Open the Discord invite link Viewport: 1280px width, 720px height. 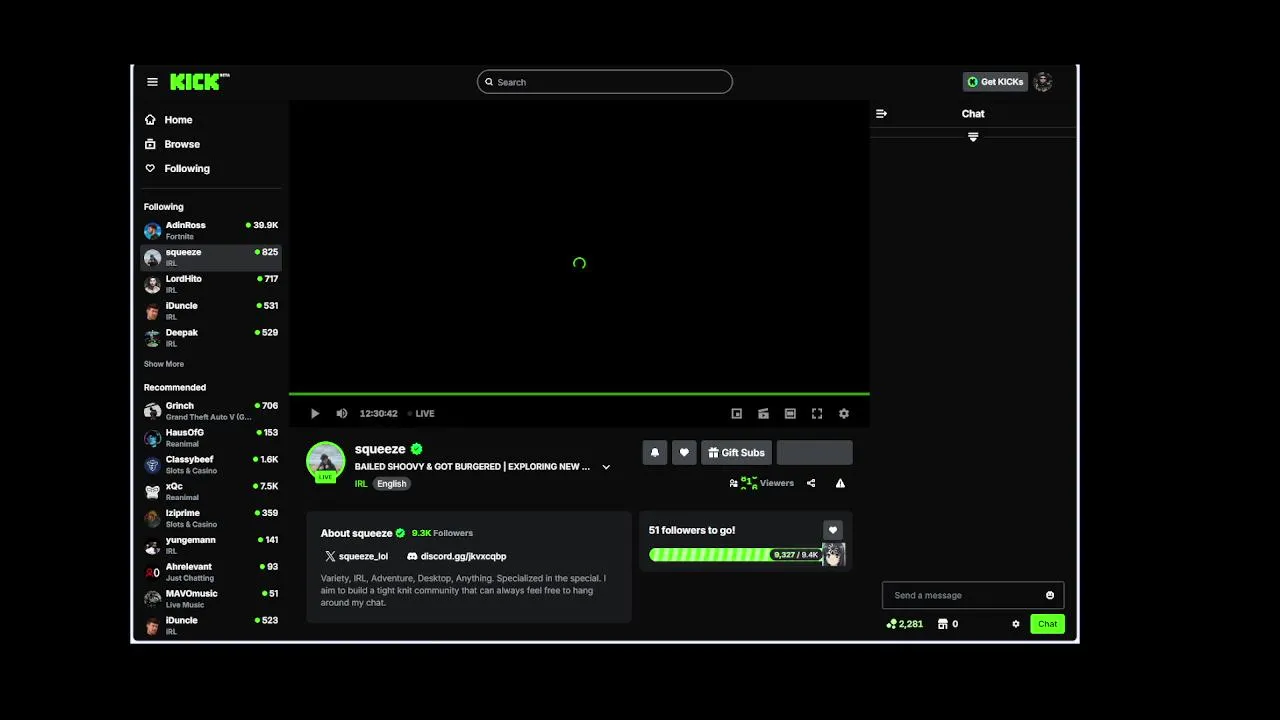[x=457, y=556]
